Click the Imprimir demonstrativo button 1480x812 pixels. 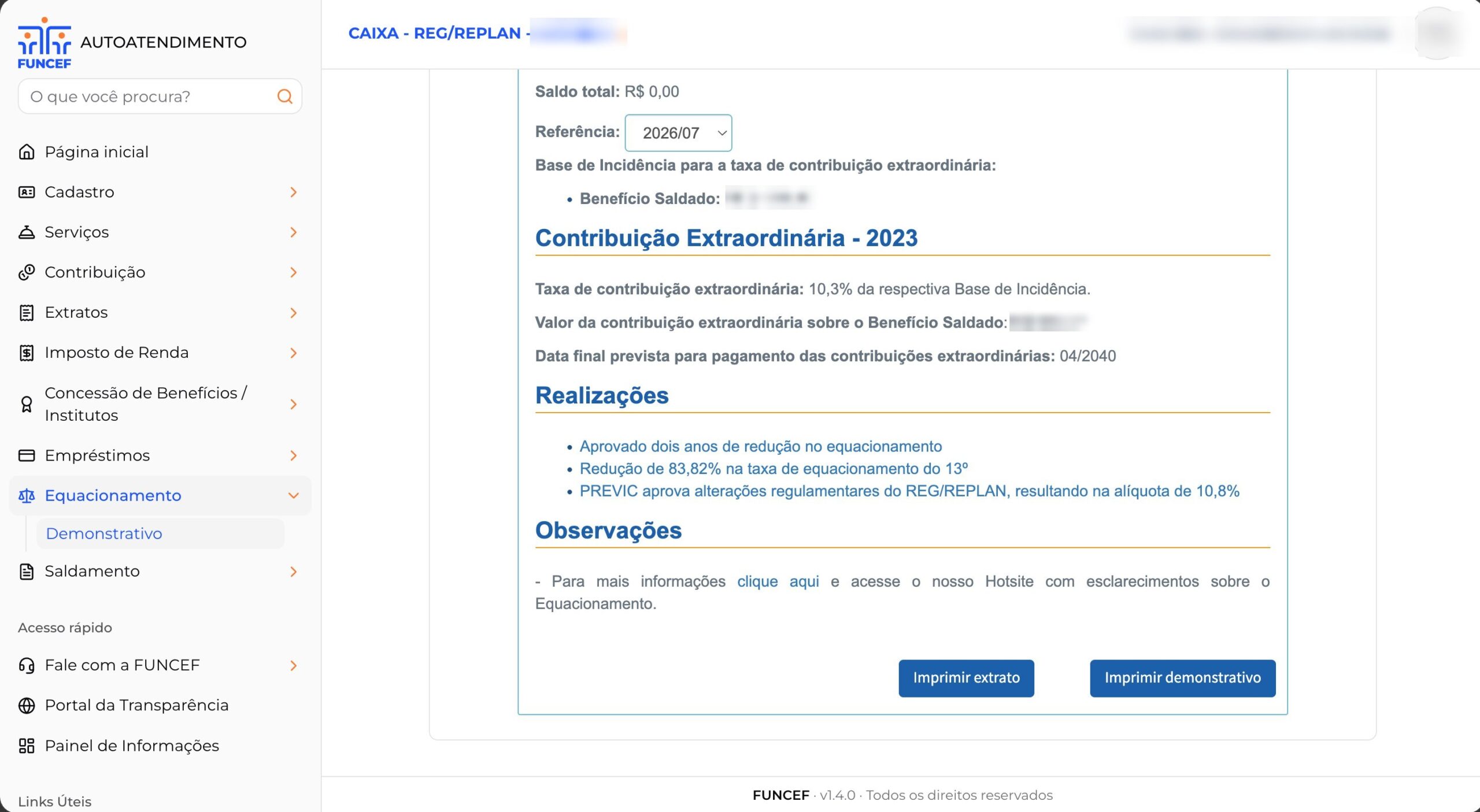1182,678
